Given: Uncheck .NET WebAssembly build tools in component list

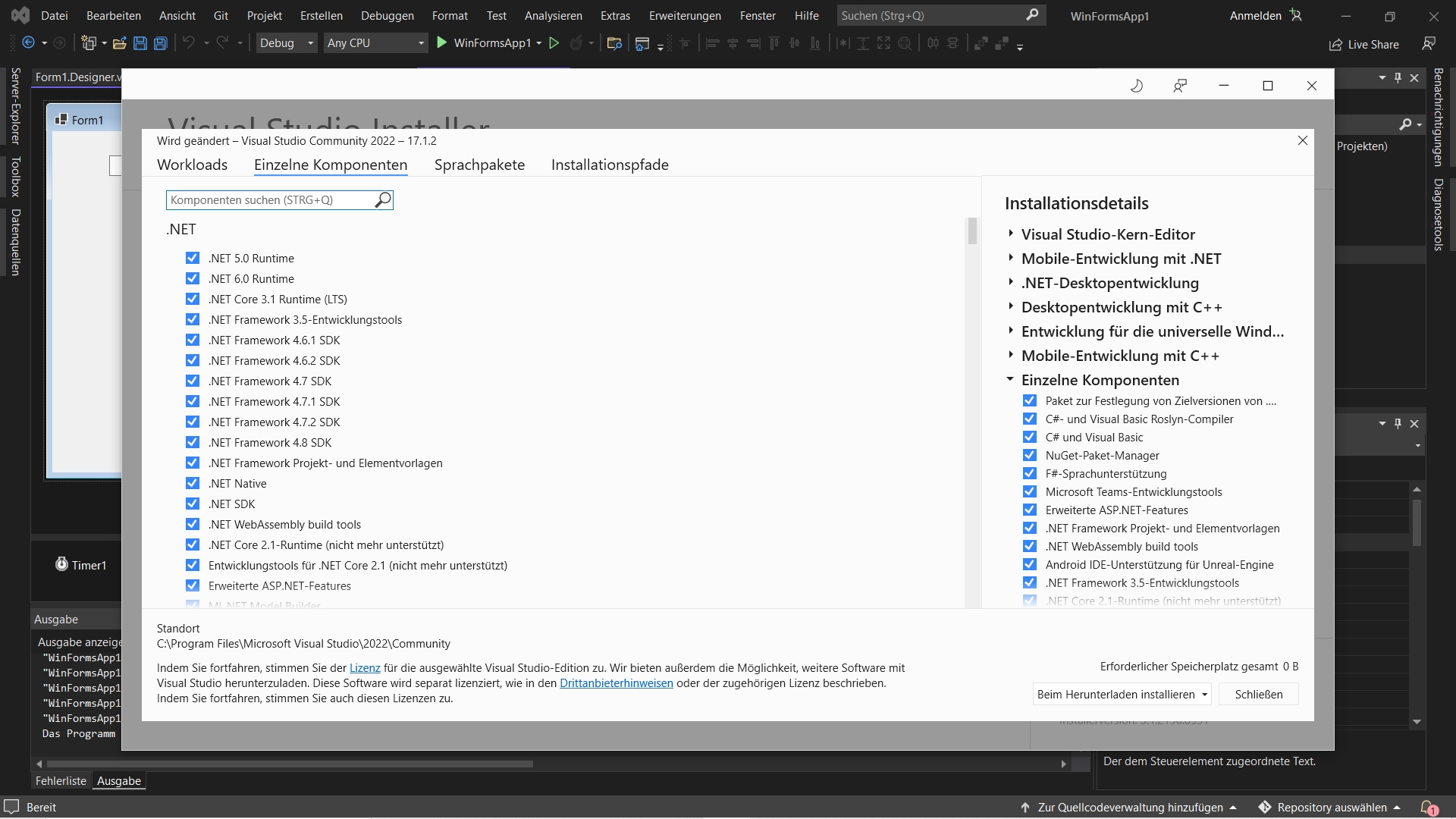Looking at the screenshot, I should coord(193,524).
